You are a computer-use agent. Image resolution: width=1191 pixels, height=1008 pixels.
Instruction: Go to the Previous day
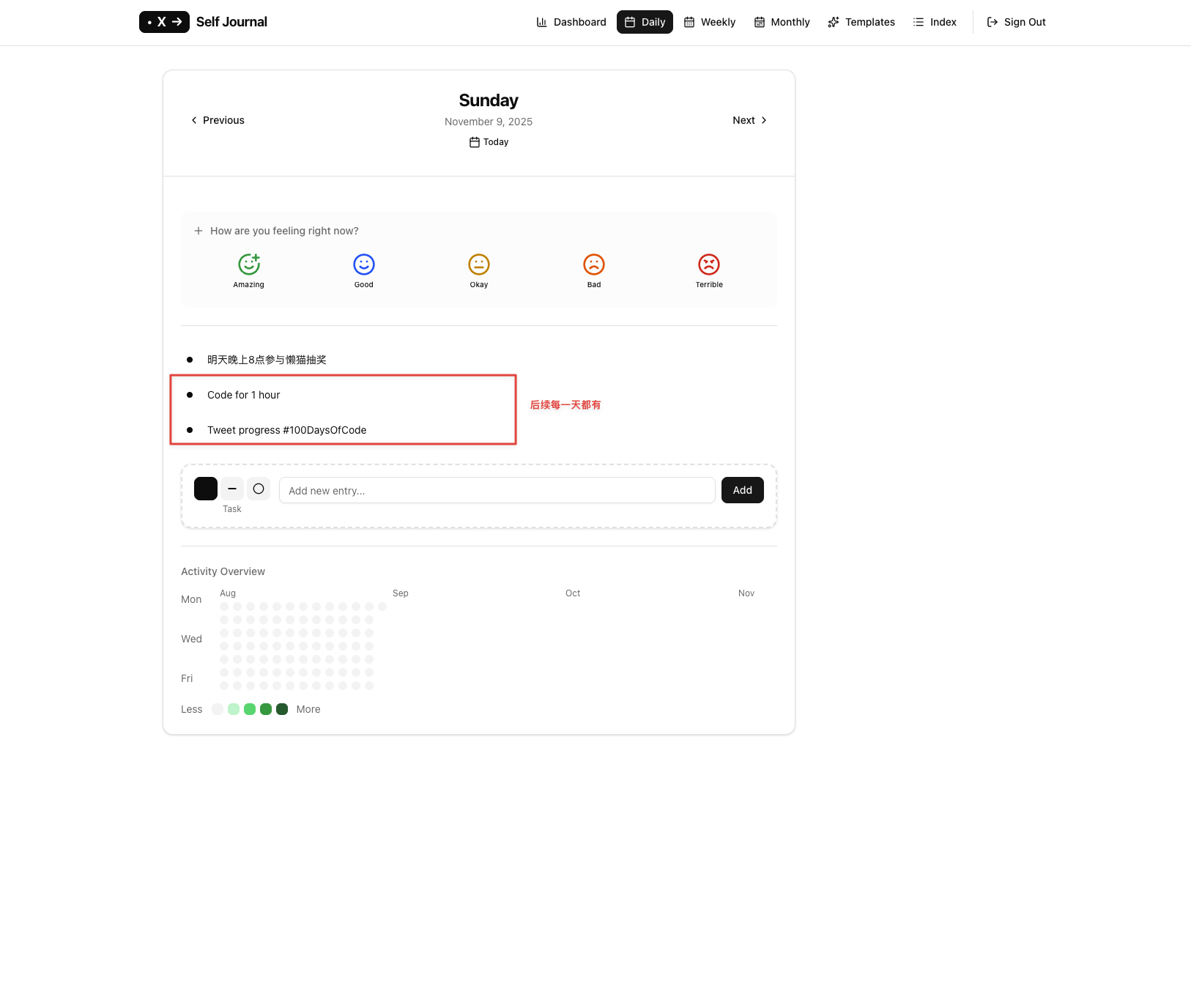pos(218,120)
